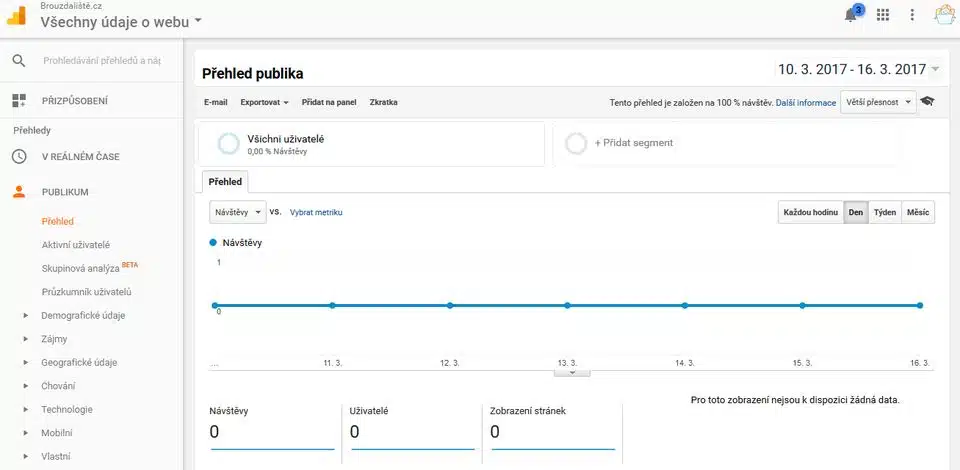This screenshot has width=960, height=470.
Task: Open the Exportovat menu
Action: (264, 102)
